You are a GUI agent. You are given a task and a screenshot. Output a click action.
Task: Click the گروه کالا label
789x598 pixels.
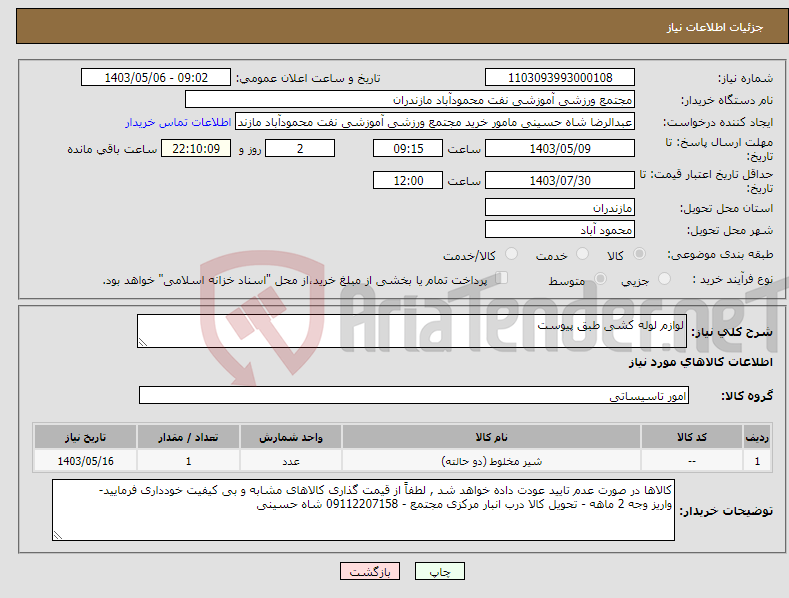point(747,396)
